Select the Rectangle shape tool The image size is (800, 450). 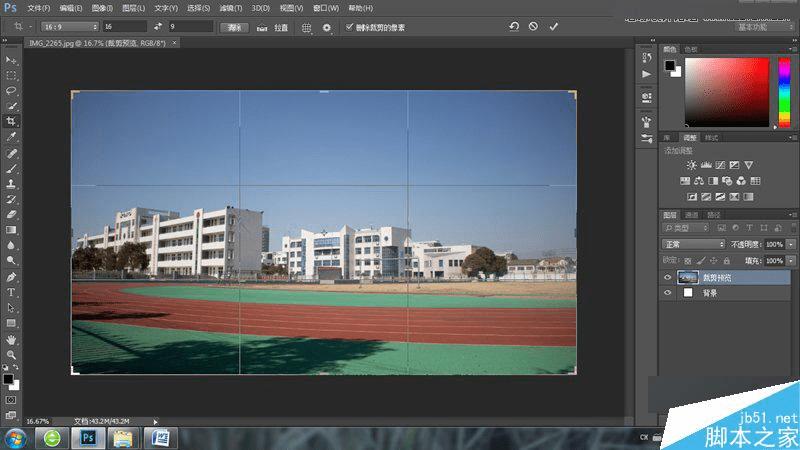pyautogui.click(x=11, y=323)
